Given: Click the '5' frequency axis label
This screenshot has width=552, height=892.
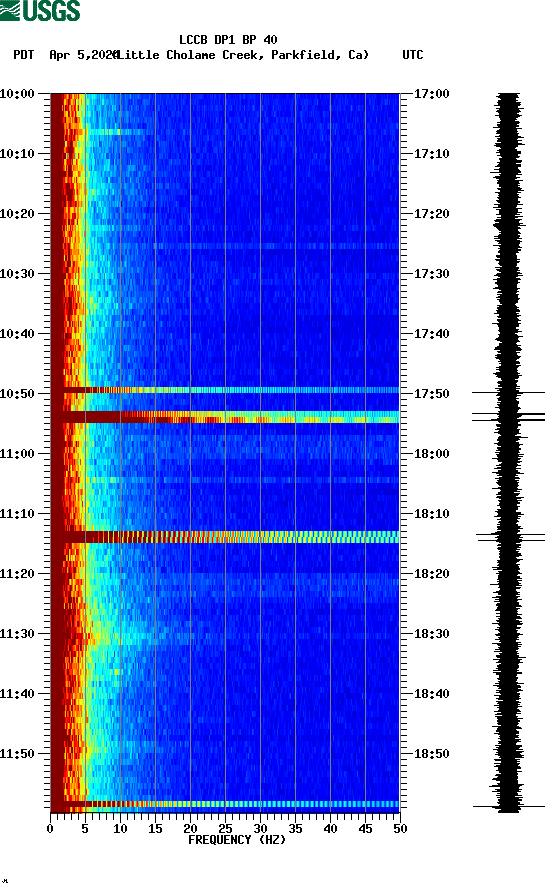Looking at the screenshot, I should tap(85, 829).
